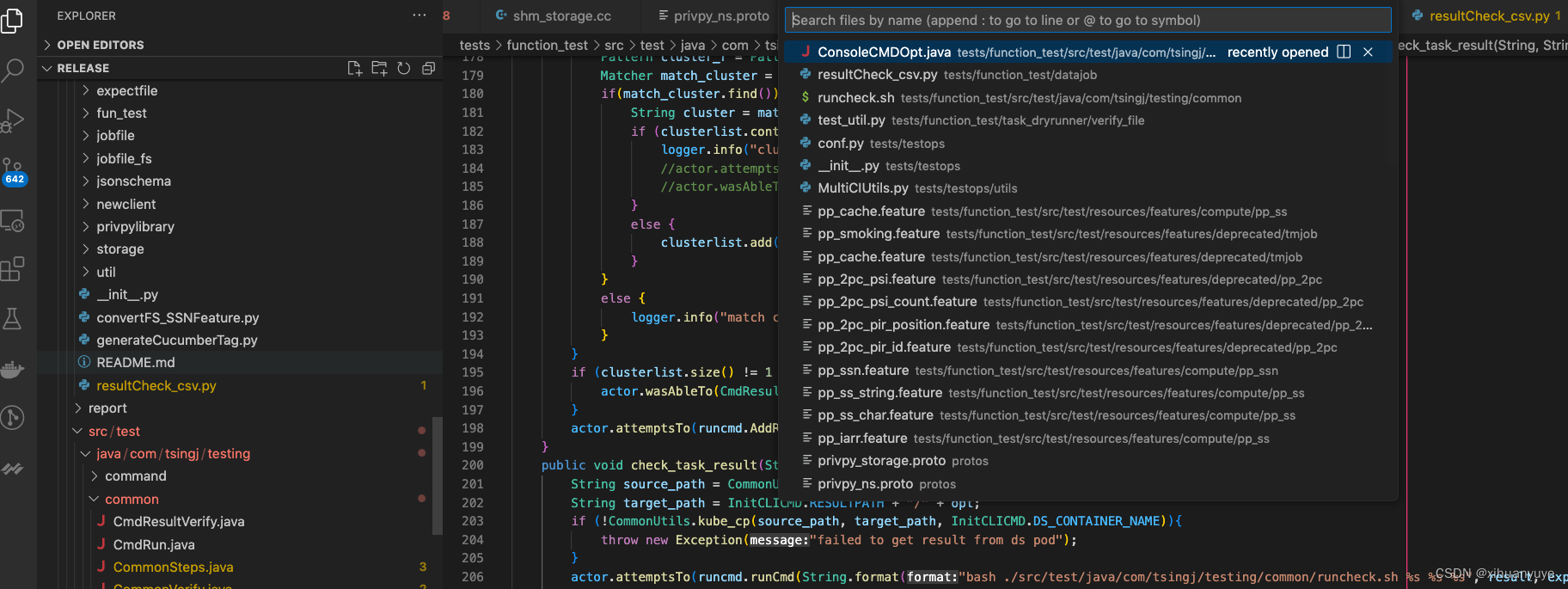Viewport: 1568px width, 589px height.
Task: Open the Git Graph timeline icon
Action: [x=12, y=418]
